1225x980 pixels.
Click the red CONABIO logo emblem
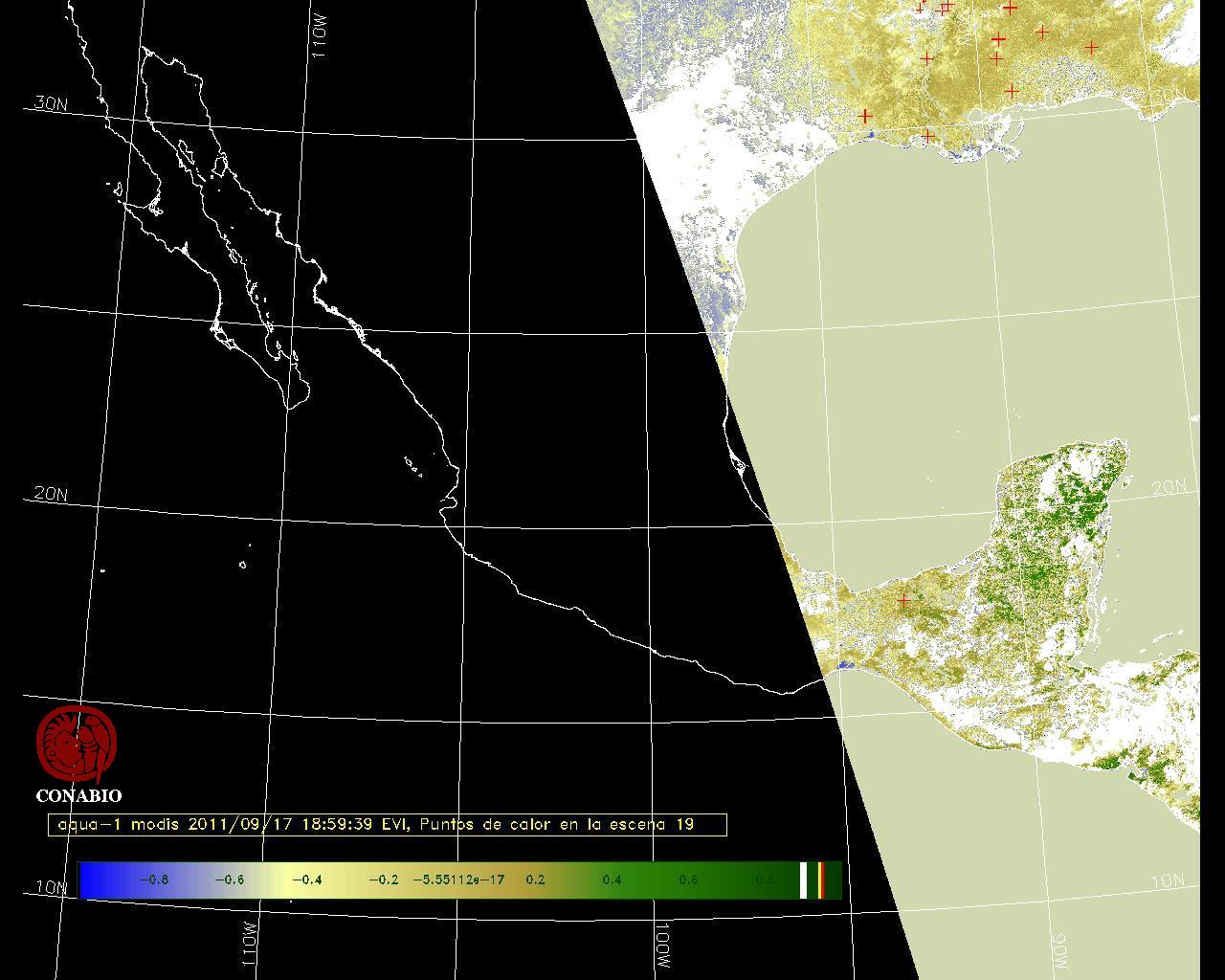(x=77, y=744)
